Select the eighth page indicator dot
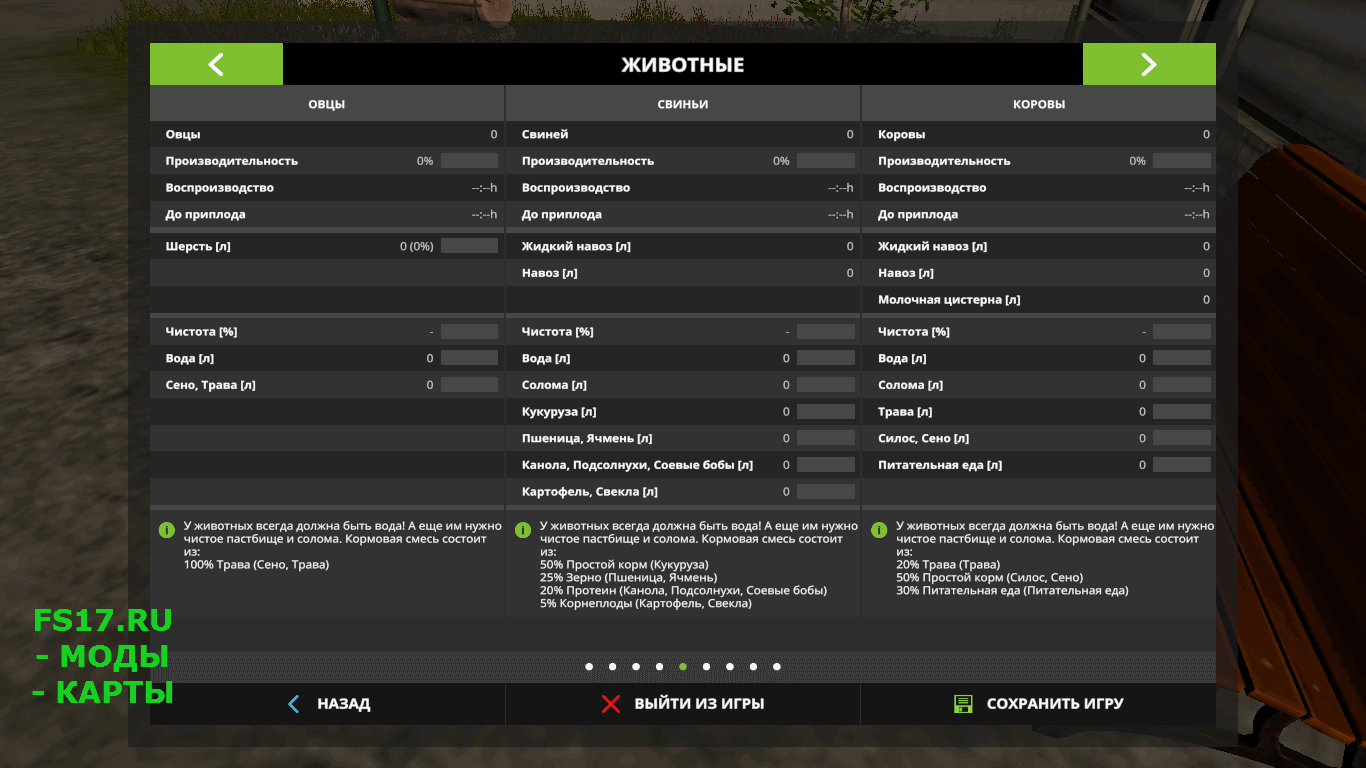1366x768 pixels. (x=753, y=666)
